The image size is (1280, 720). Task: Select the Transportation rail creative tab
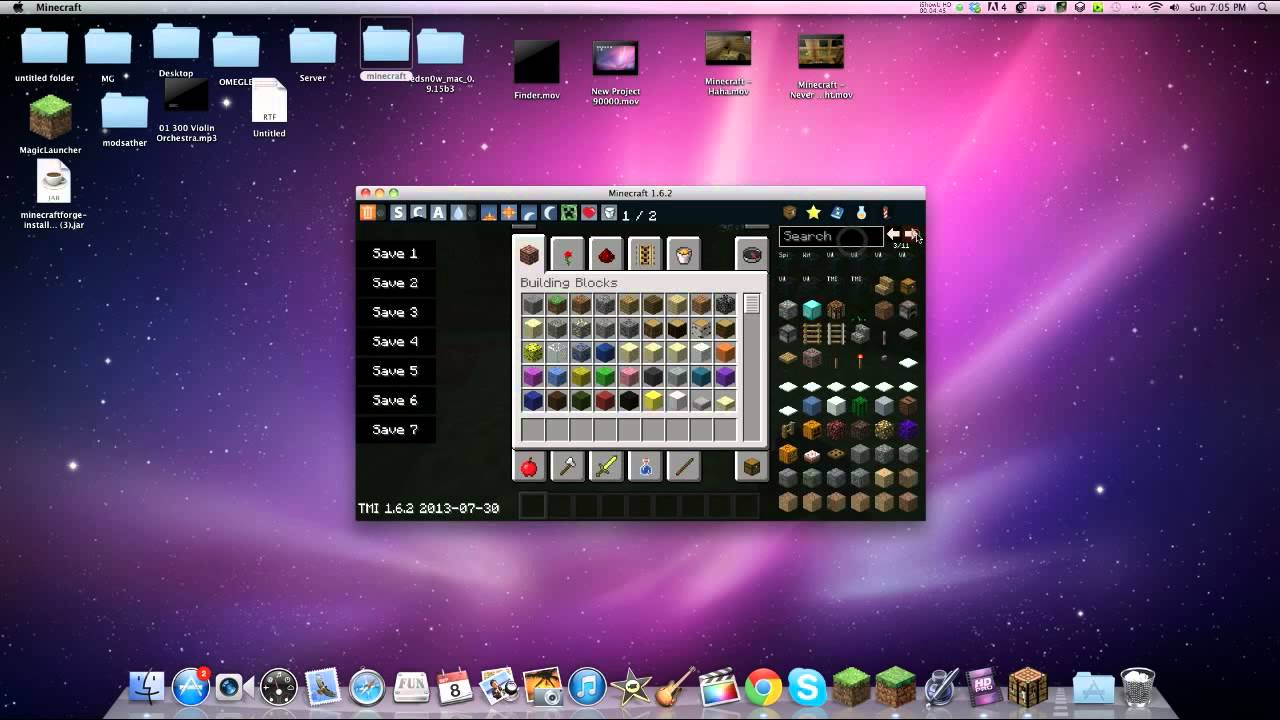tap(645, 256)
